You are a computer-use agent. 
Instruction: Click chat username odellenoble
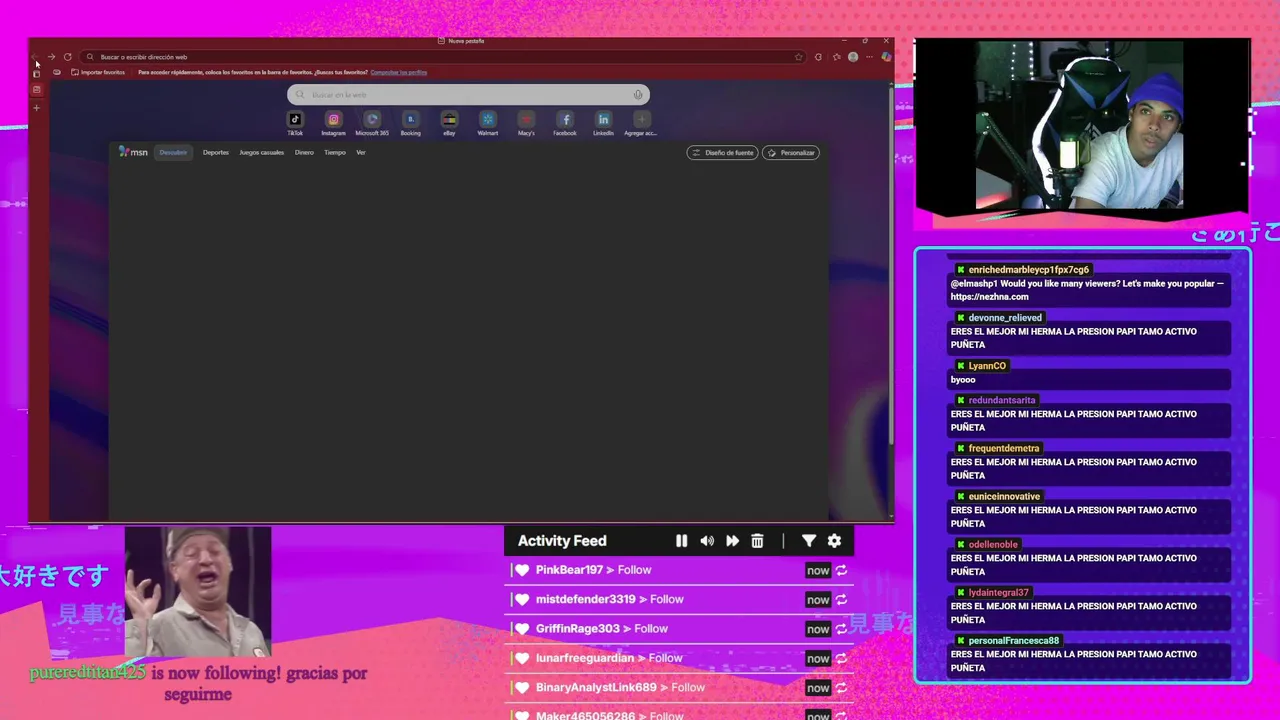pyautogui.click(x=993, y=544)
